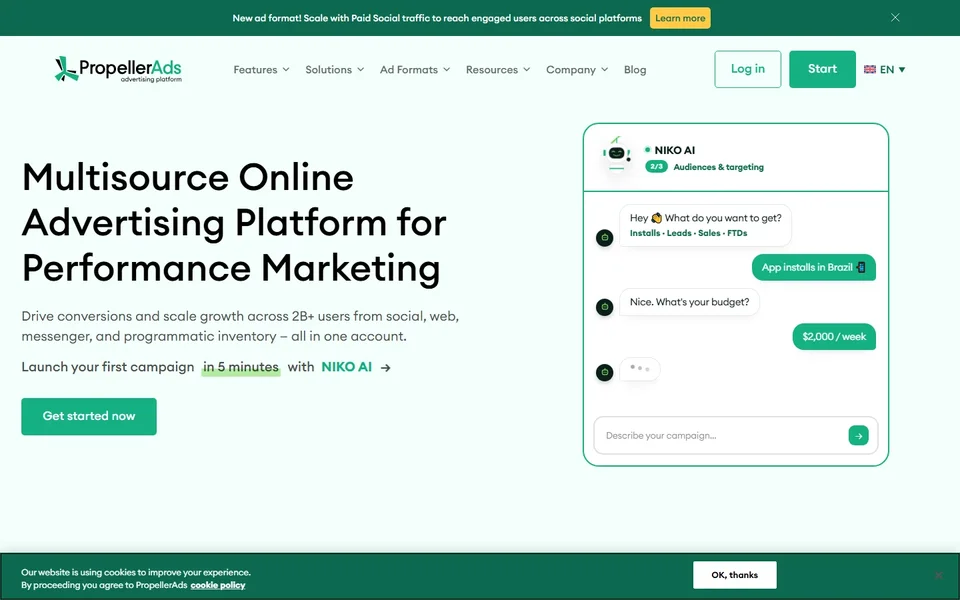Click the 2/3 step badge
The width and height of the screenshot is (960, 600).
point(656,167)
